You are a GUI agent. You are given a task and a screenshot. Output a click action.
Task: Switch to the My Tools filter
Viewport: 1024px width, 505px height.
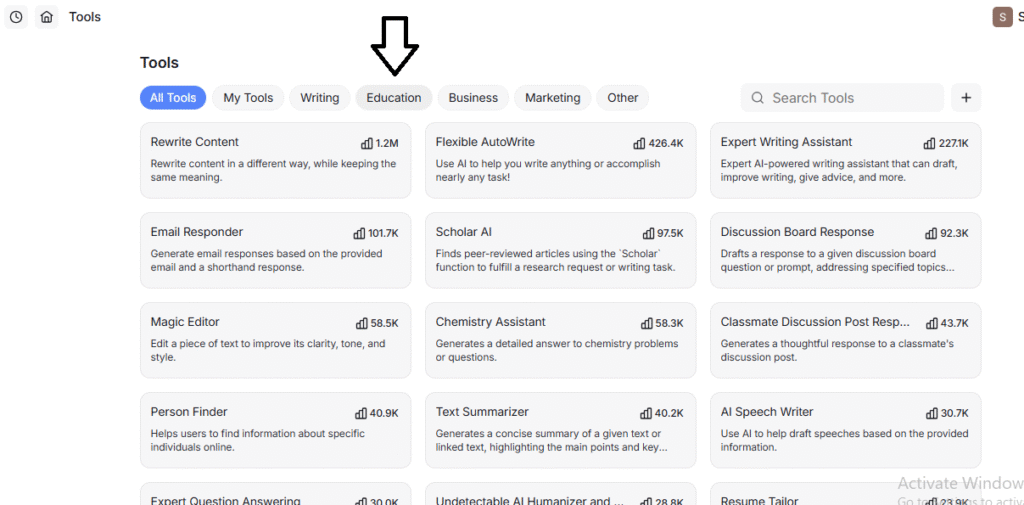(x=248, y=98)
